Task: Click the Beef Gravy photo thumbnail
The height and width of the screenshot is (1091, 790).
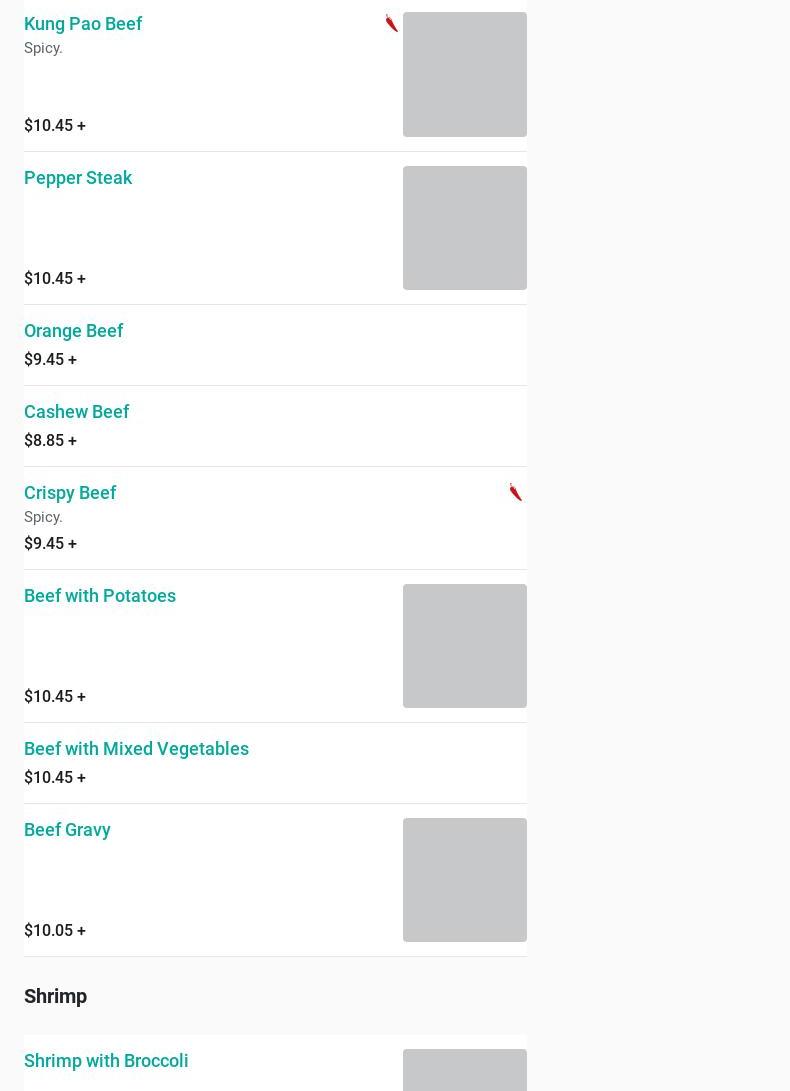Action: [x=464, y=880]
